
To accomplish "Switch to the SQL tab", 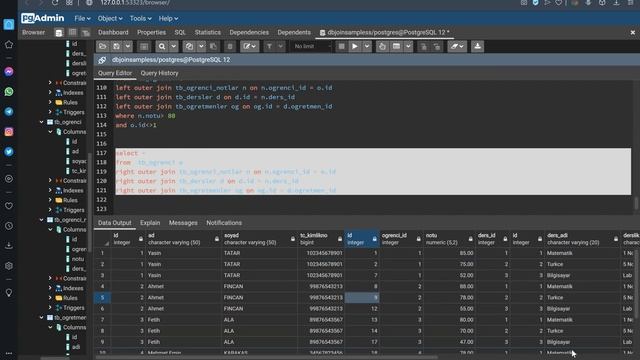I will 180,32.
